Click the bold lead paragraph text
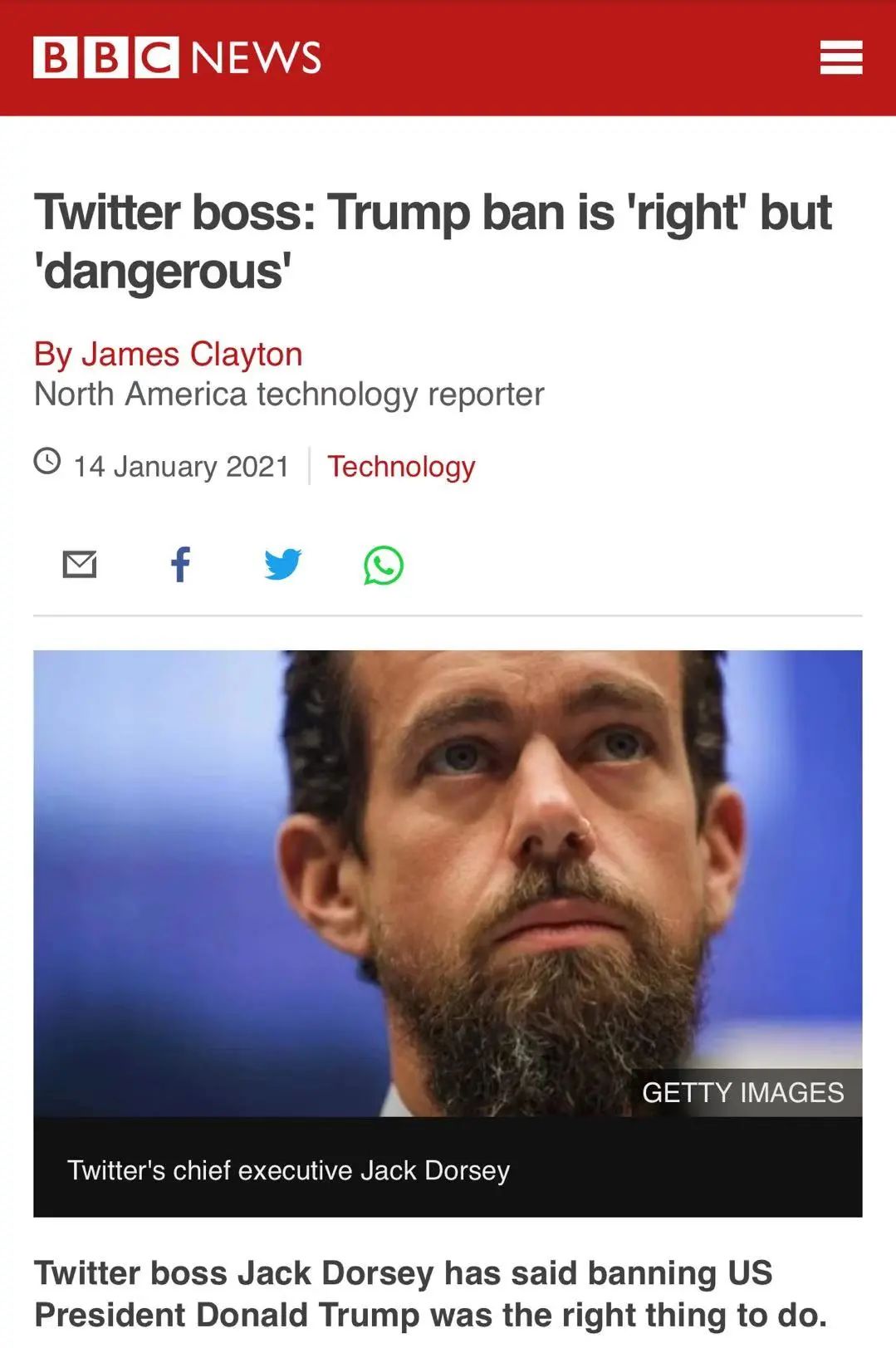The height and width of the screenshot is (1348, 896). [430, 1294]
